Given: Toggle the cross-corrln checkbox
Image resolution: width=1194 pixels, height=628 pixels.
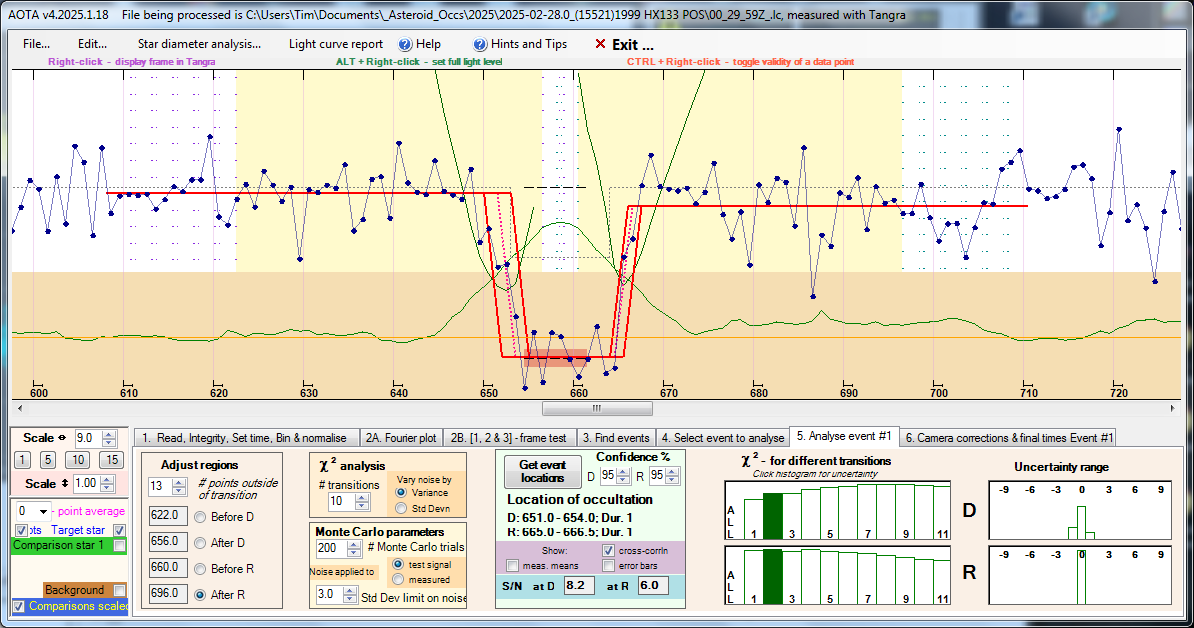Looking at the screenshot, I should point(608,551).
